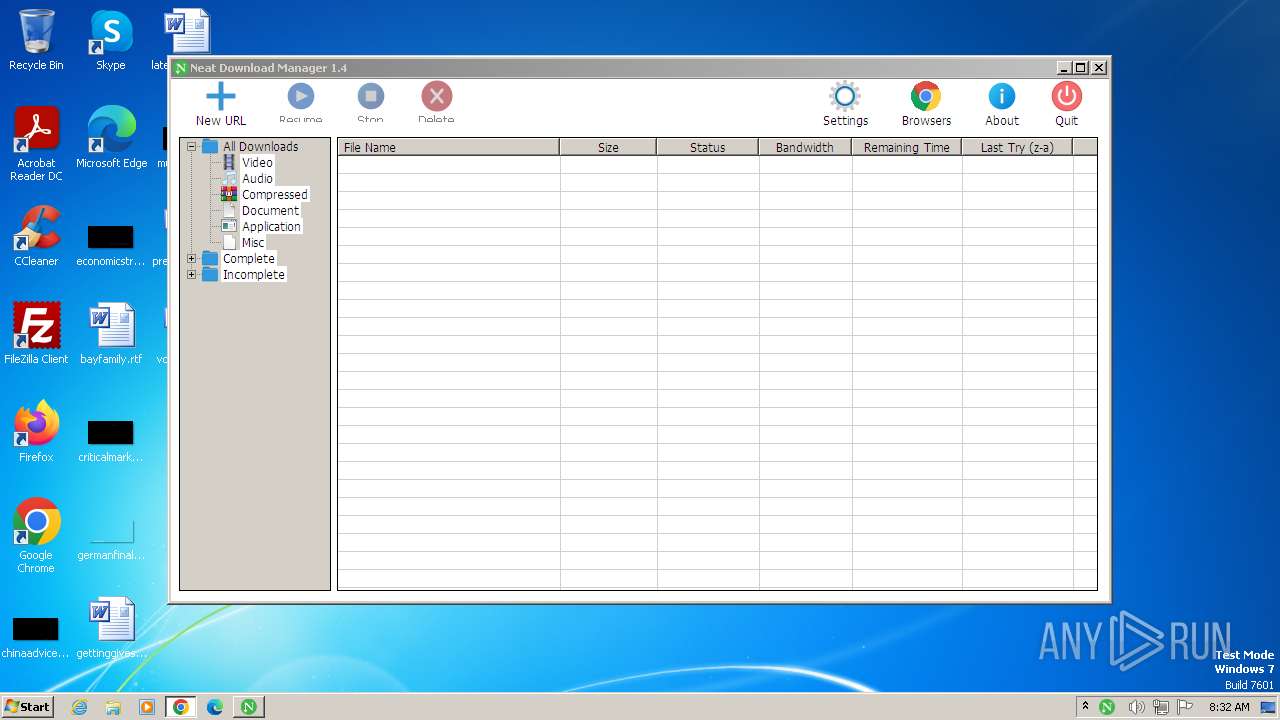Screen dimensions: 1280x720
Task: Select the FileZilla Client desktop shortcut
Action: pyautogui.click(x=36, y=333)
